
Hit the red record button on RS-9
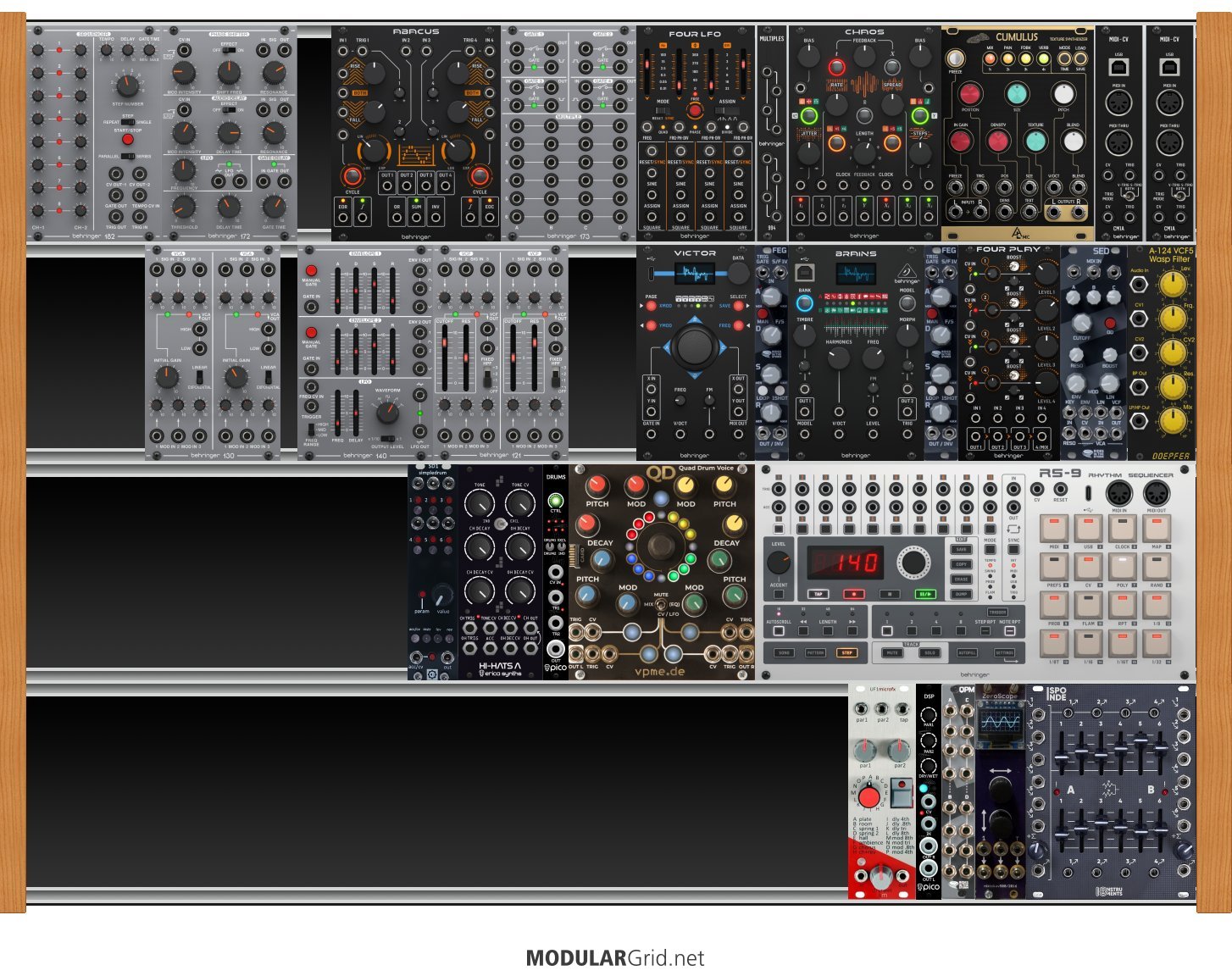point(853,594)
